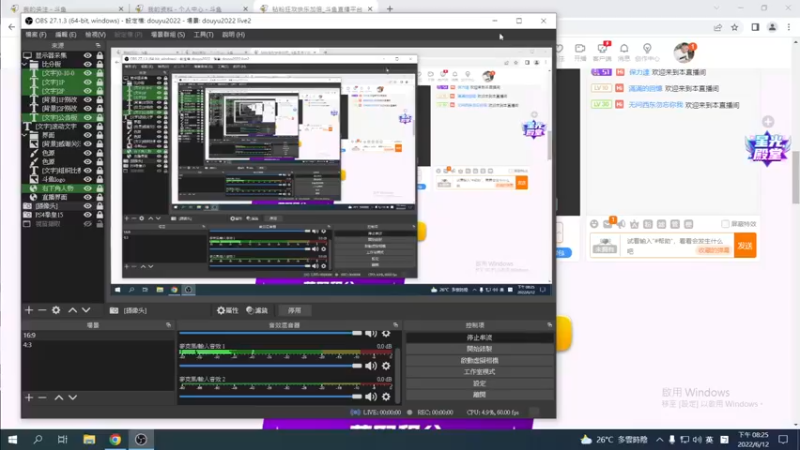Click the 开播 camera icon on the Douyu page
The width and height of the screenshot is (800, 450).
point(580,52)
